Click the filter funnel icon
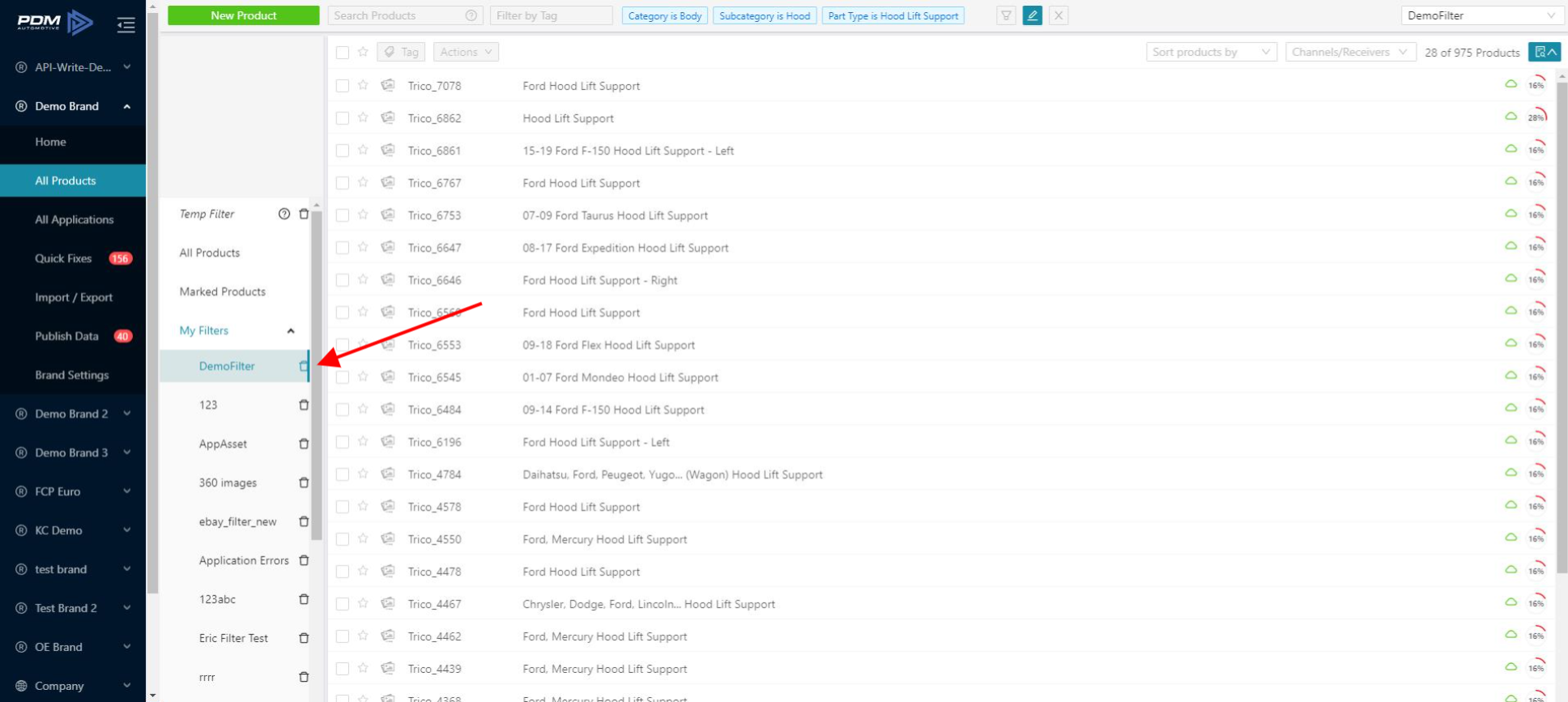The width and height of the screenshot is (1568, 702). point(1006,15)
